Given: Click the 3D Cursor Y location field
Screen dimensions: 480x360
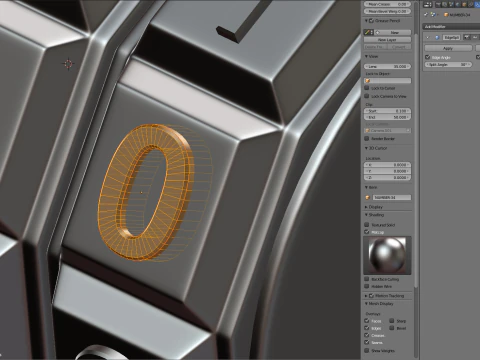Looking at the screenshot, I should 387,171.
